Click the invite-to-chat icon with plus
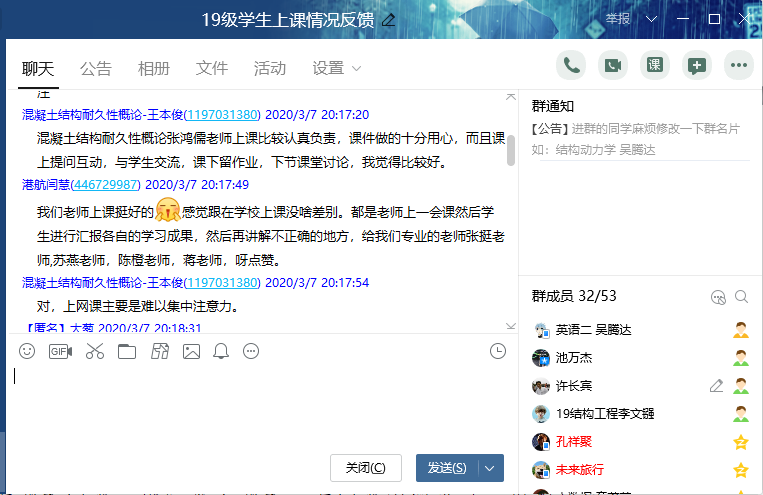Image resolution: width=763 pixels, height=495 pixels. [x=697, y=66]
